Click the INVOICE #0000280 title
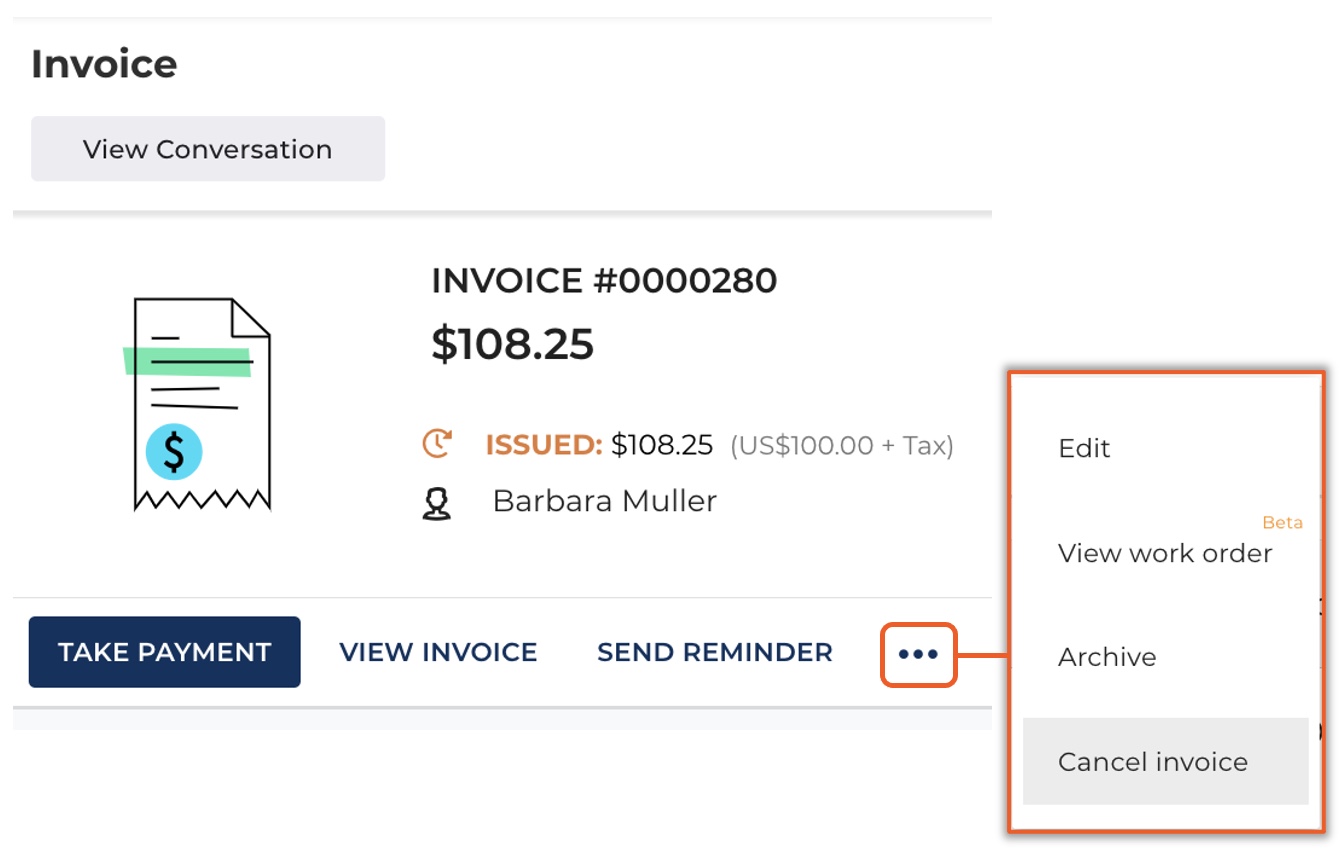This screenshot has height=852, width=1344. tap(604, 281)
